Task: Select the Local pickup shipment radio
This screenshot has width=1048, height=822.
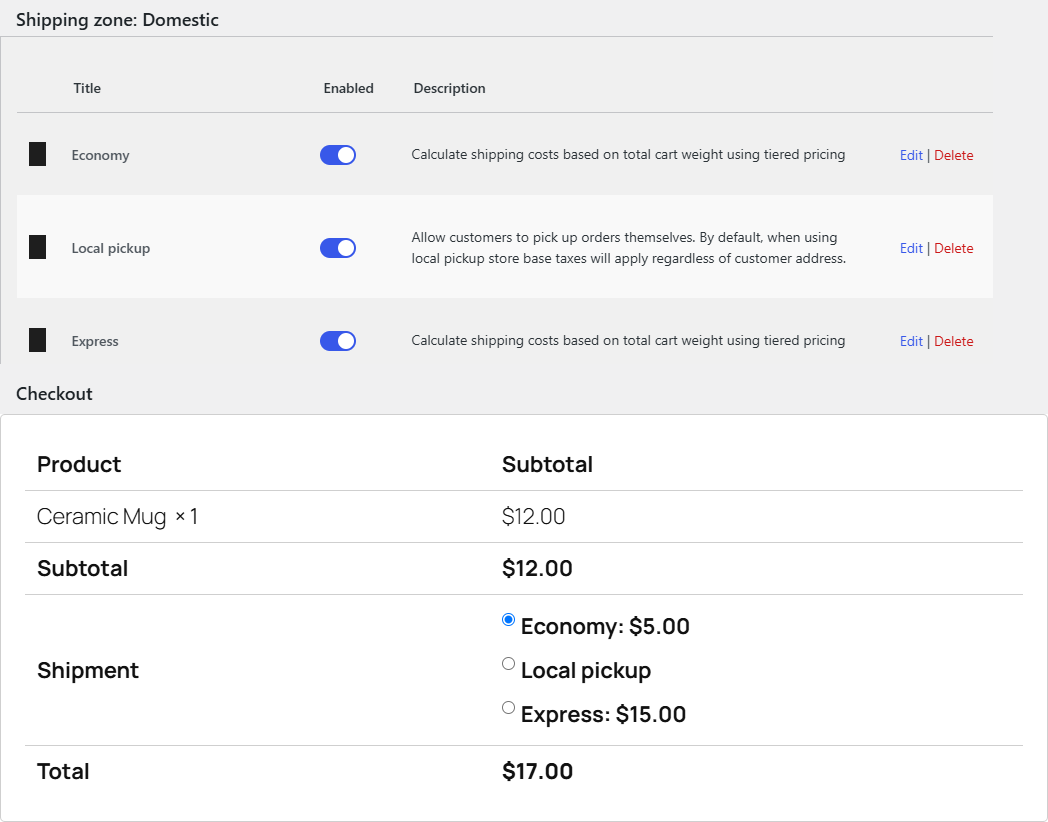Action: point(508,664)
